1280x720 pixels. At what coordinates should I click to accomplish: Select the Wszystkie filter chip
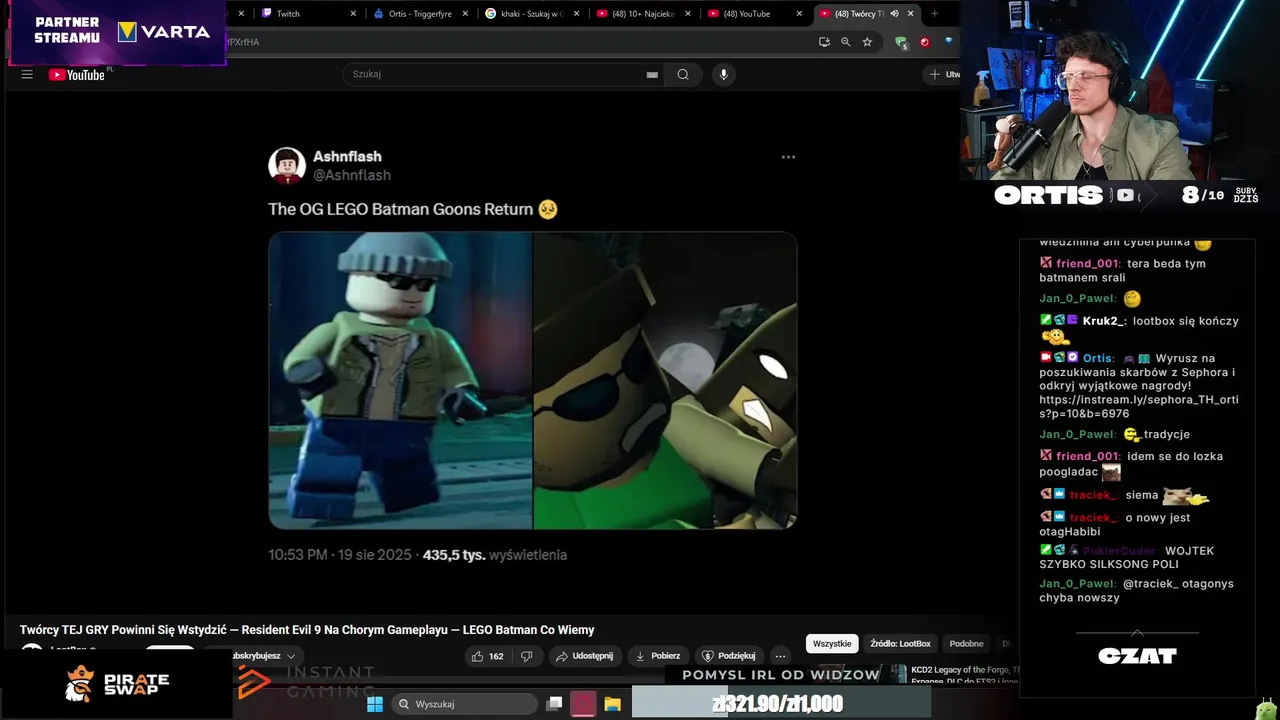(x=832, y=644)
